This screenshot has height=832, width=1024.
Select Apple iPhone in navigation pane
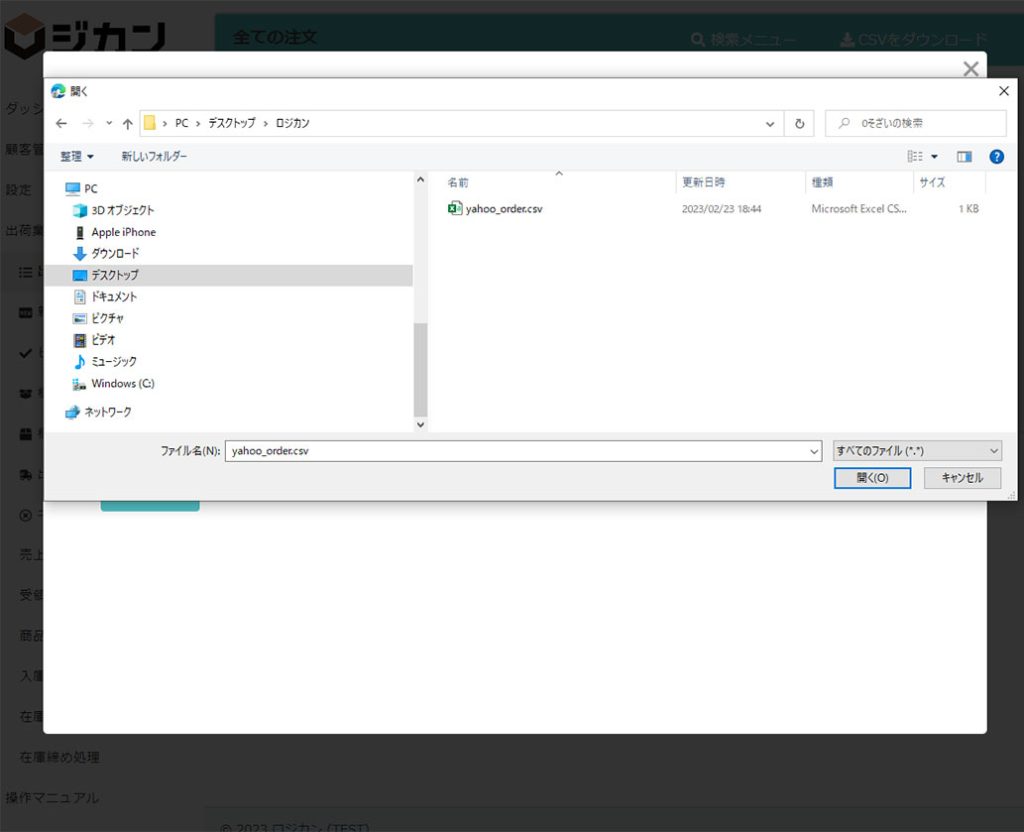(123, 232)
